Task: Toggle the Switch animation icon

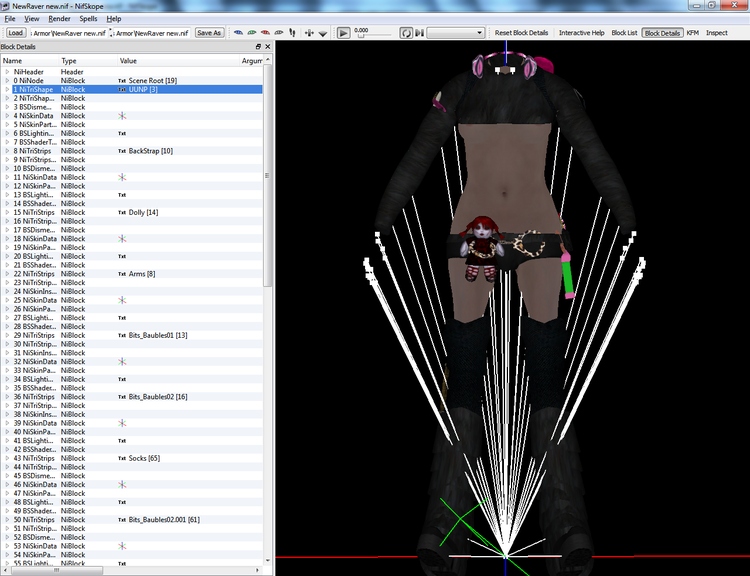Action: 419,33
